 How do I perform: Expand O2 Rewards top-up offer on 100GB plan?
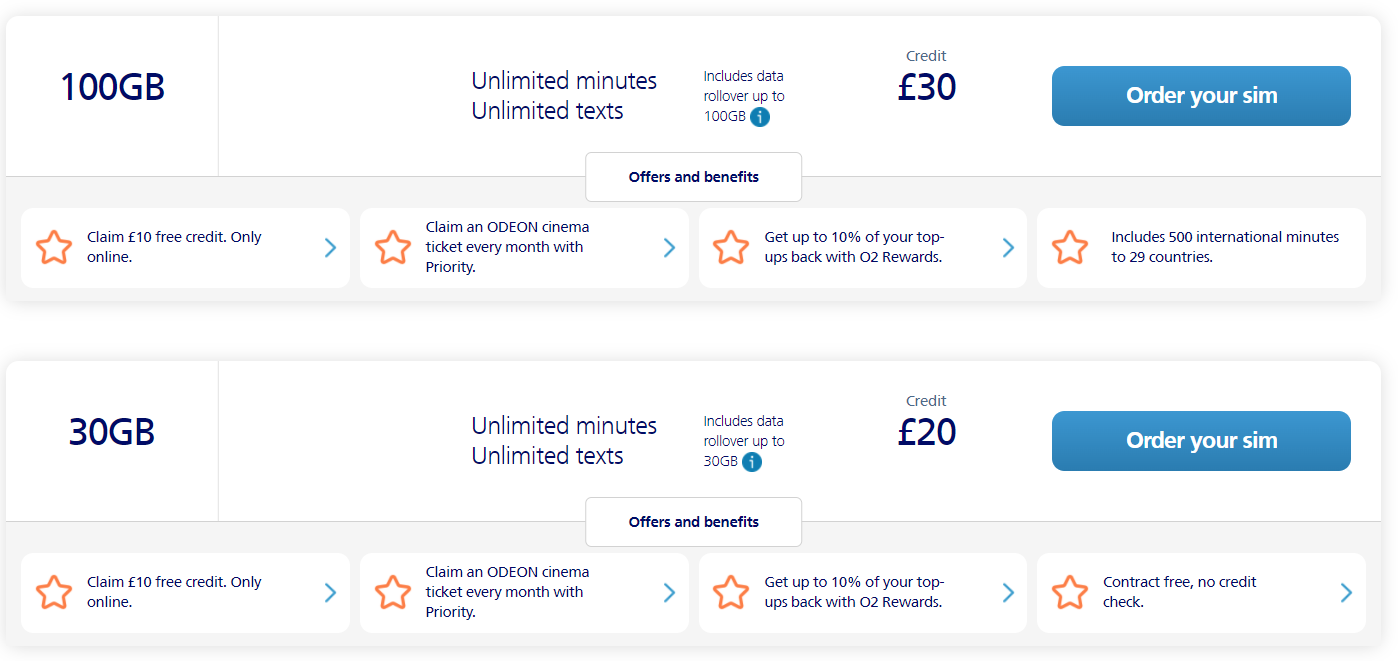point(1008,248)
